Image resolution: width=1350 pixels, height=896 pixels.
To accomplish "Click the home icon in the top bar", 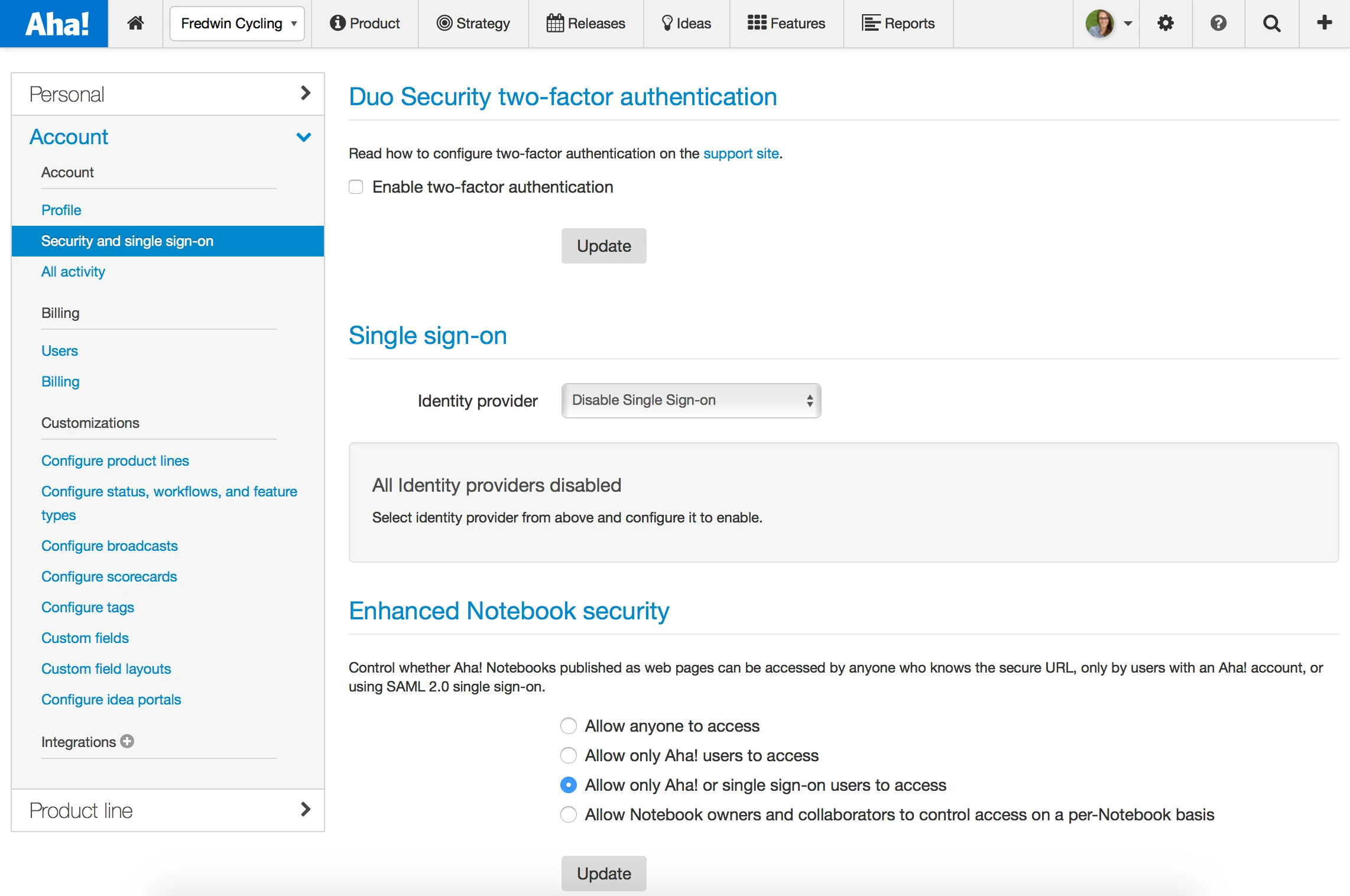I will tap(135, 23).
